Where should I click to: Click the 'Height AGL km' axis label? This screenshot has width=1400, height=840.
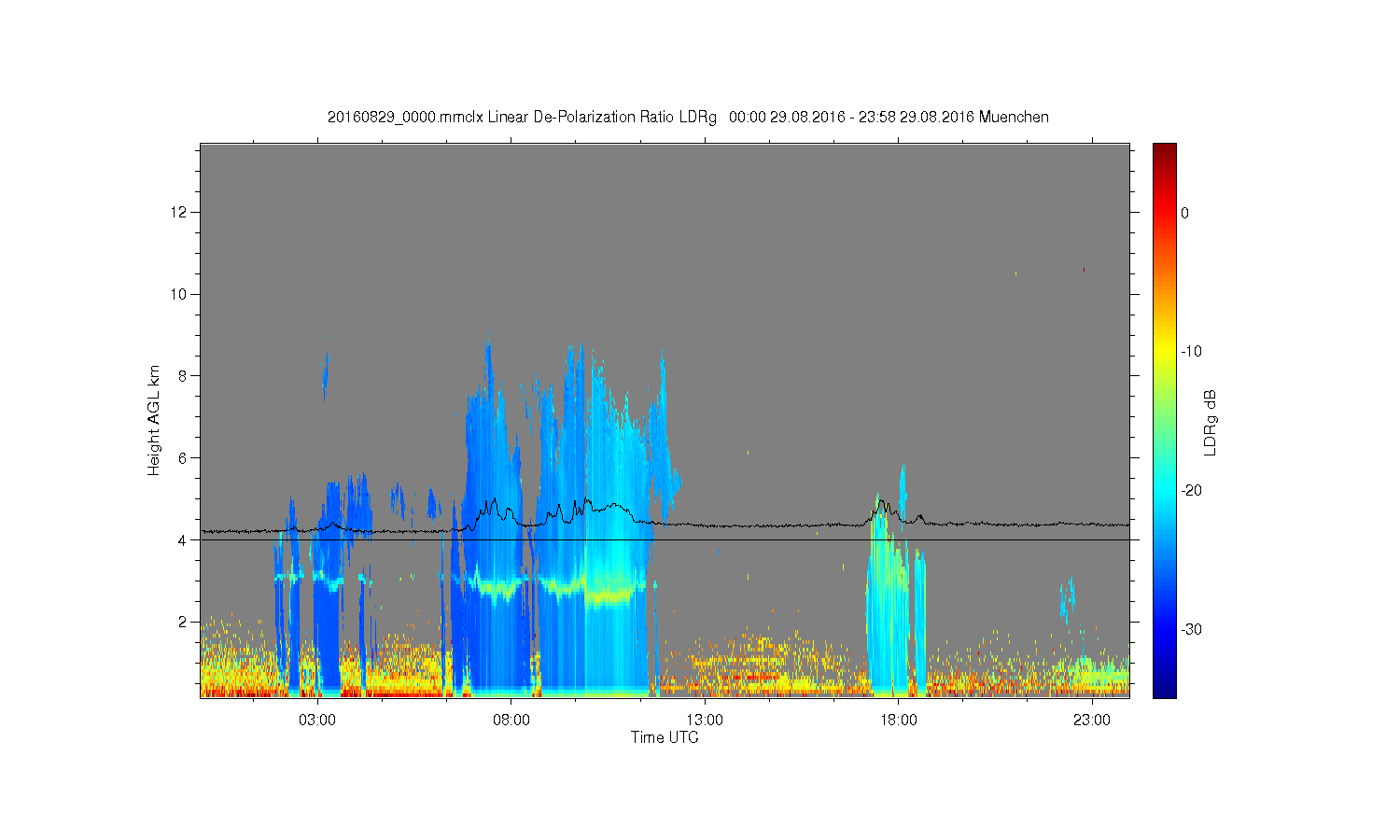point(154,420)
